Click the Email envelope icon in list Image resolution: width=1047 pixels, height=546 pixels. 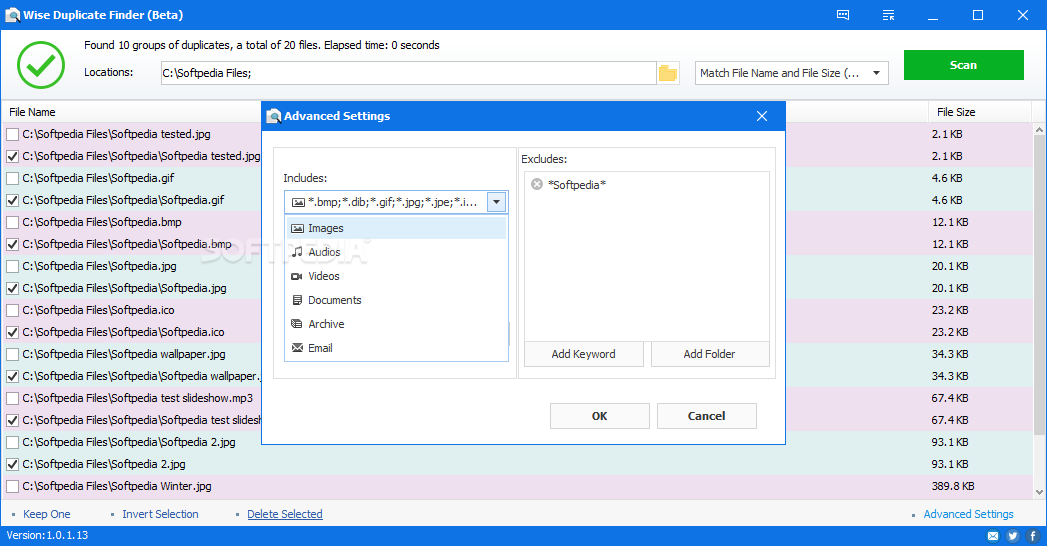point(298,348)
